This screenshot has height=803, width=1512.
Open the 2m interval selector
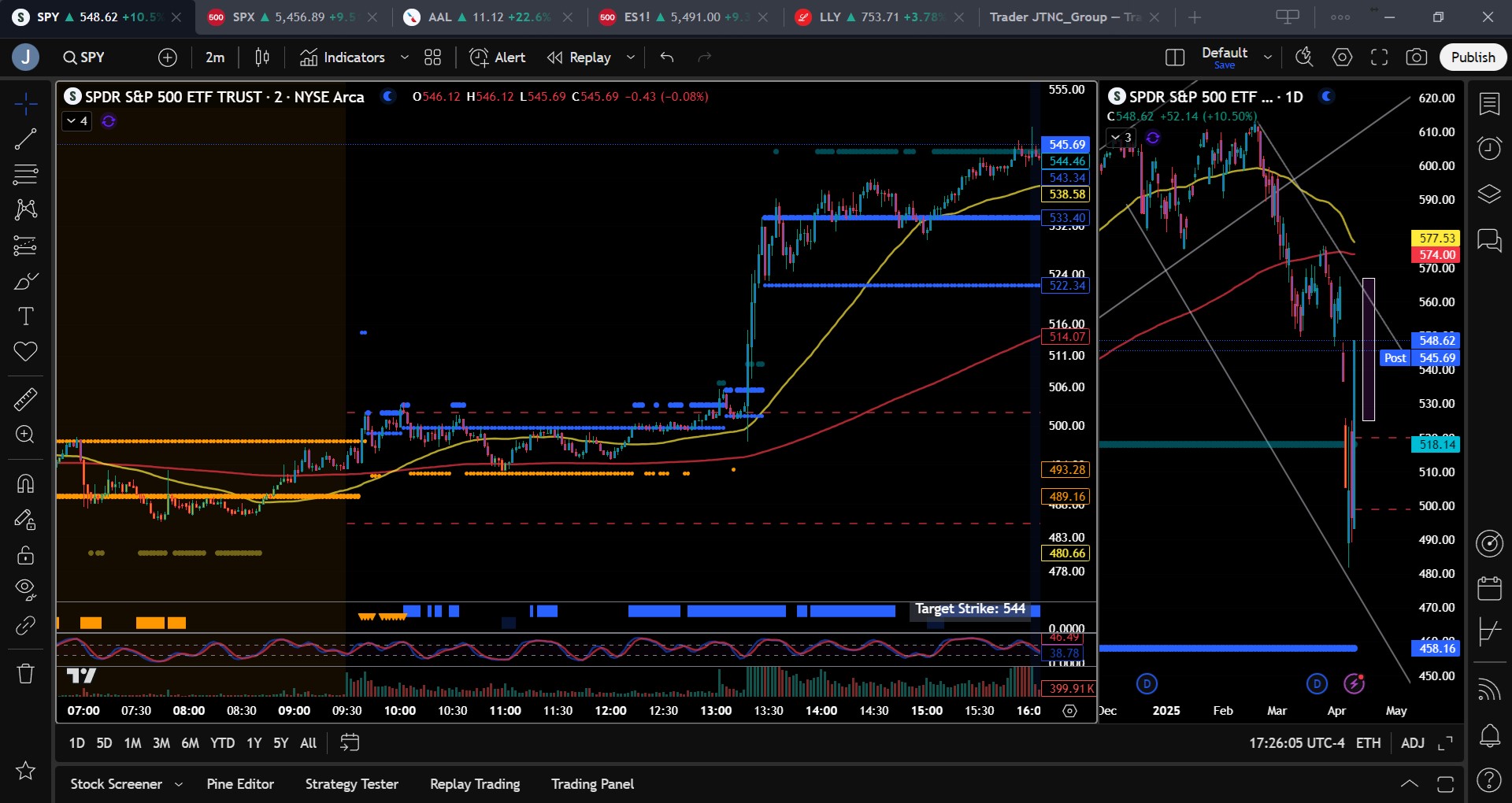(x=215, y=57)
